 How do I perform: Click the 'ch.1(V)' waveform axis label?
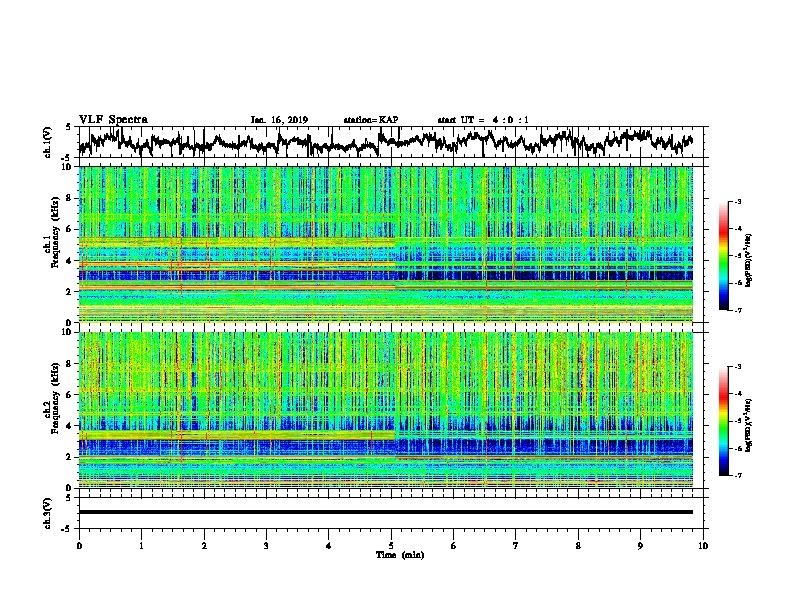(47, 142)
